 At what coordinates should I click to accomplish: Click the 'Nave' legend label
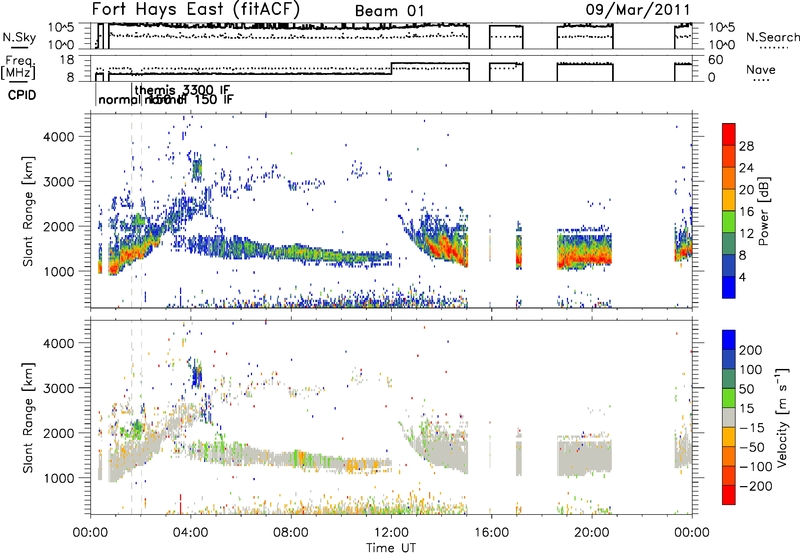tap(761, 69)
